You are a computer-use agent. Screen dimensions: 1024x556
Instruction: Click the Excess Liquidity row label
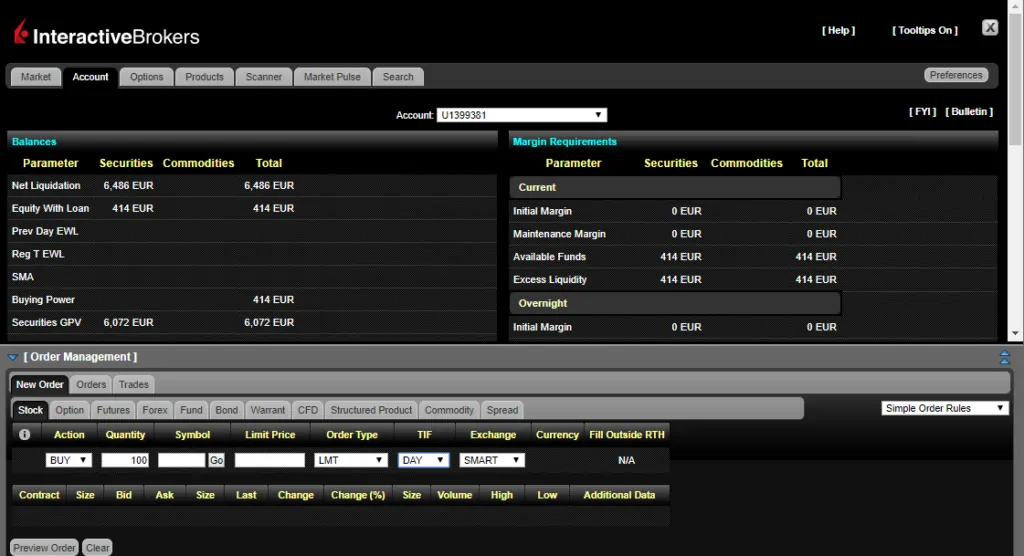[x=550, y=280]
